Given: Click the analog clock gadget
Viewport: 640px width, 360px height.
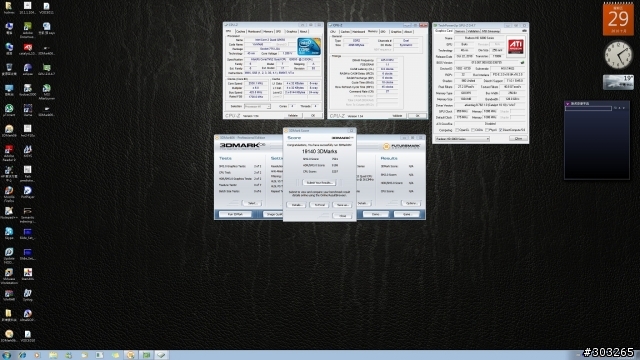Looking at the screenshot, I should click(x=618, y=55).
